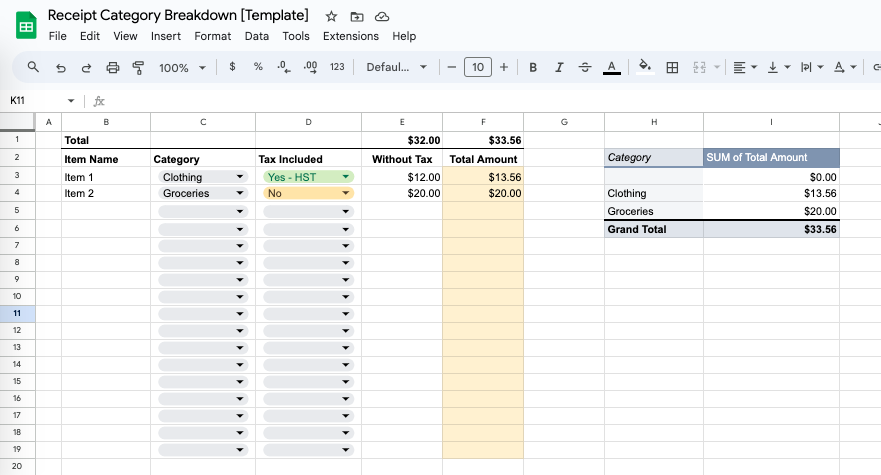Click the formula bar
Screen dimensions: 881x475
pos(494,101)
